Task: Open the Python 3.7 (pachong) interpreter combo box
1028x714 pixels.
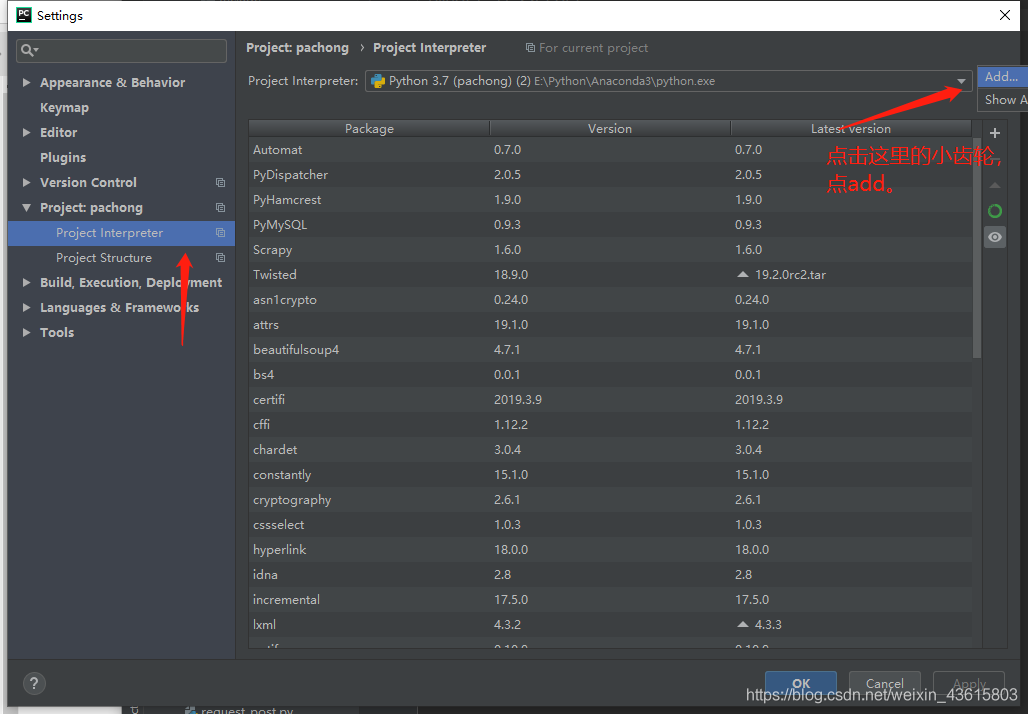Action: [668, 81]
